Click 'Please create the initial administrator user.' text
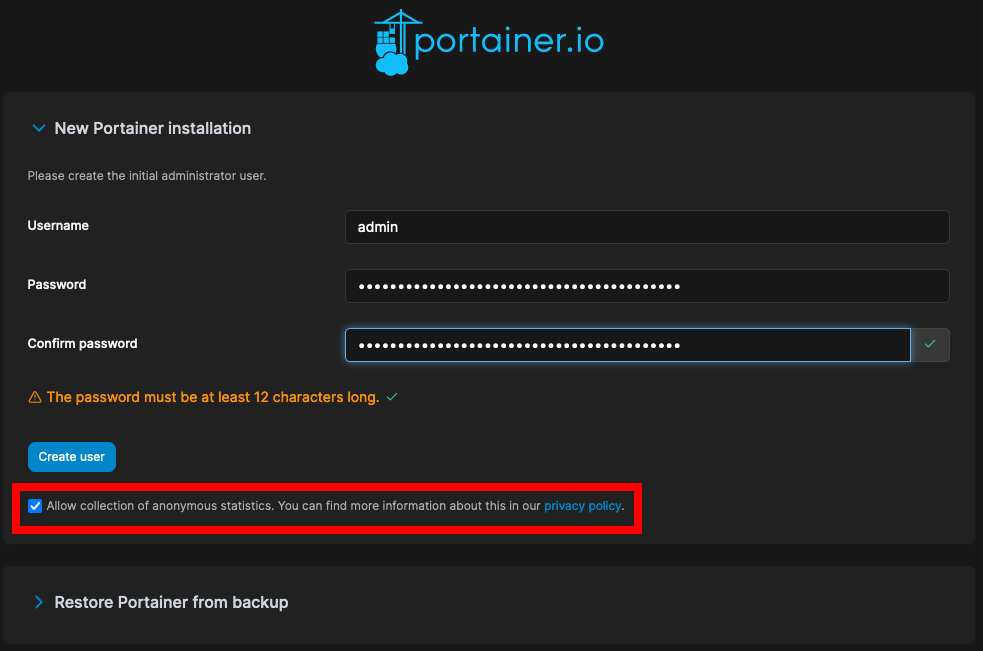The image size is (983, 651). (x=147, y=176)
